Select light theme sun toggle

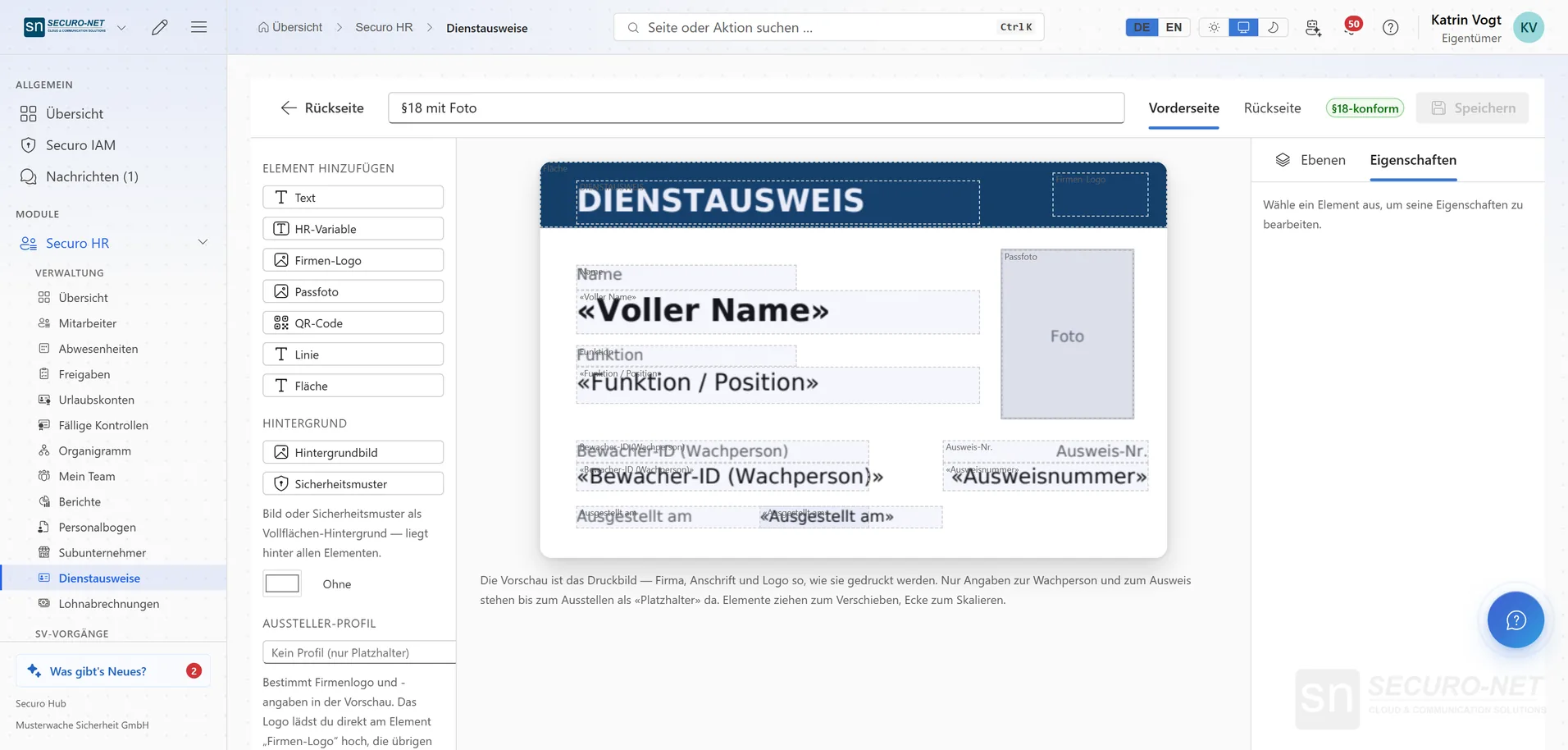1214,27
